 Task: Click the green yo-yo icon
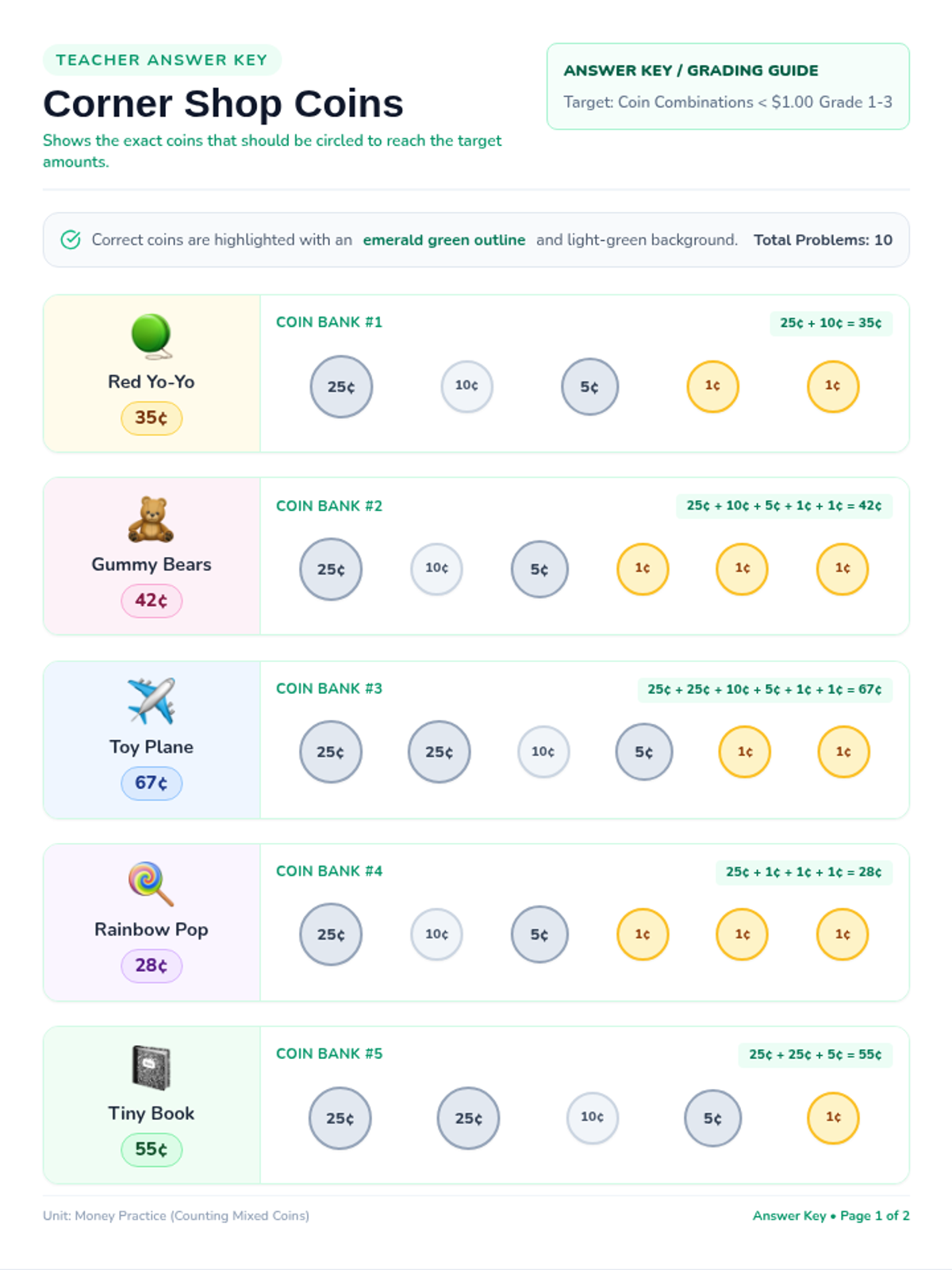152,336
